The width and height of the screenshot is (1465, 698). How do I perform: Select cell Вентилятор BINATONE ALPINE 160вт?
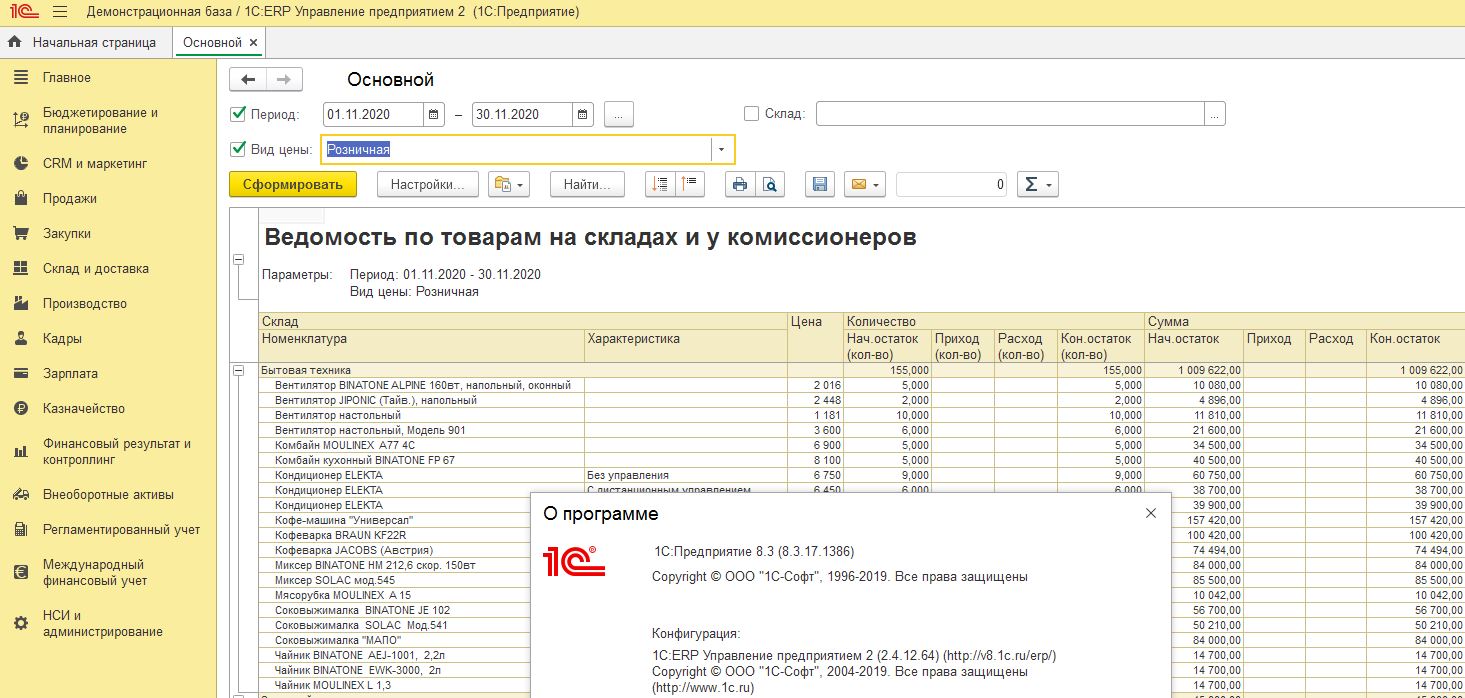(421, 385)
